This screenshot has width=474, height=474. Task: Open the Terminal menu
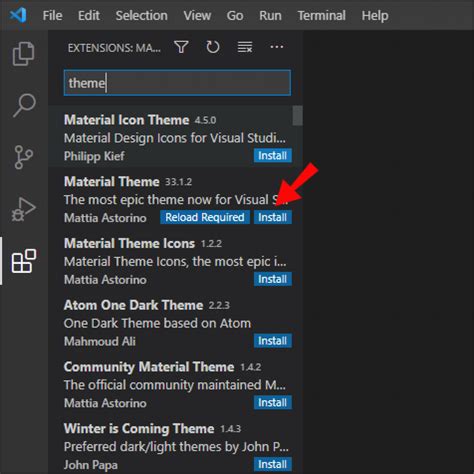click(322, 15)
